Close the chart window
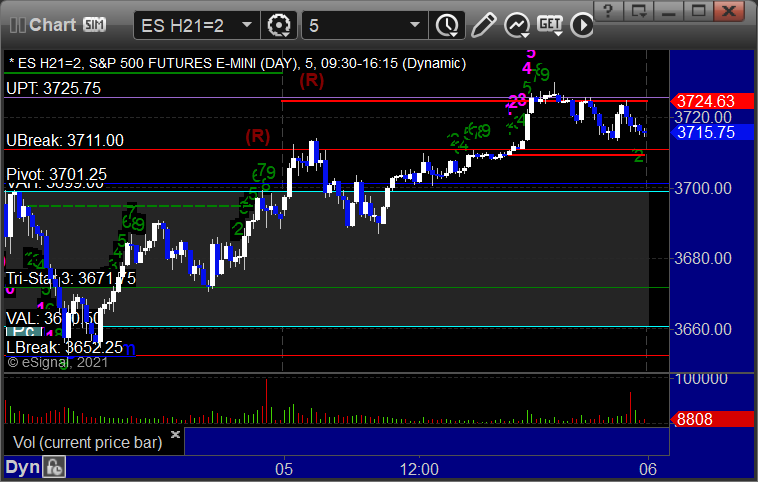The width and height of the screenshot is (758, 482). 729,10
